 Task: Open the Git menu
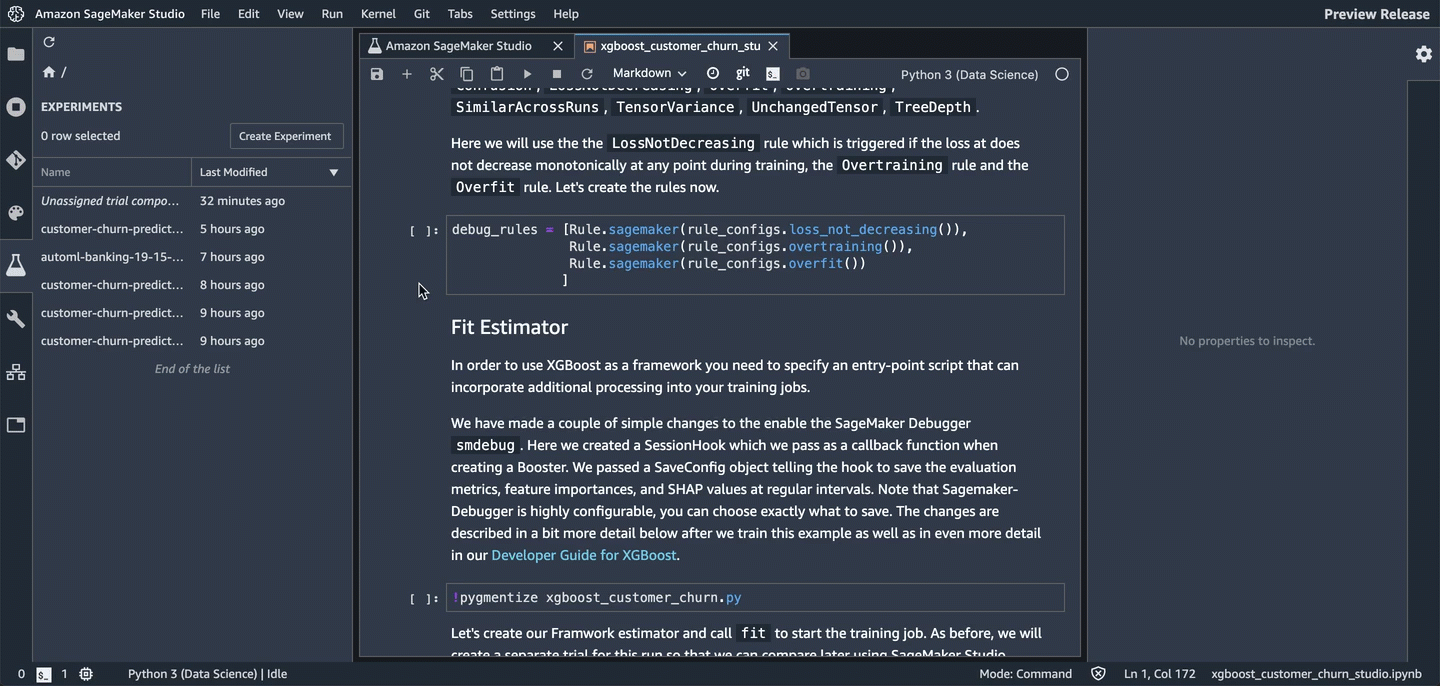422,14
